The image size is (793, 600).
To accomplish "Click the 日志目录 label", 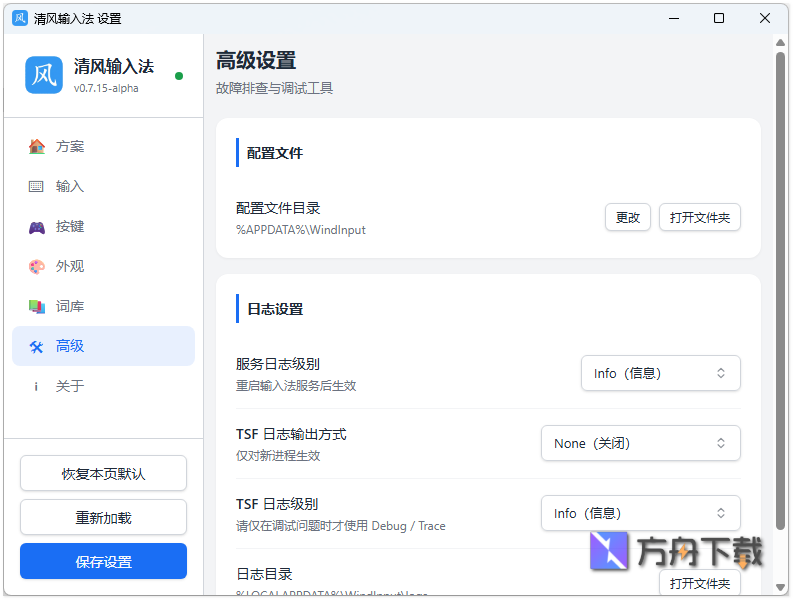I will [264, 574].
